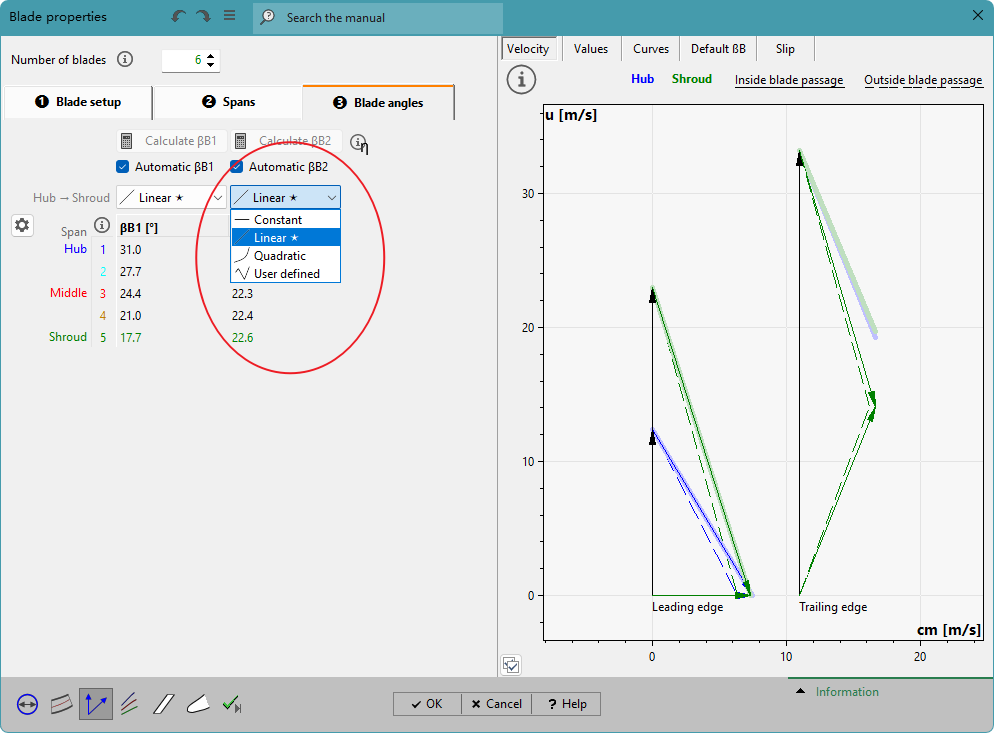Open the Curves tab
The image size is (994, 733).
[650, 49]
